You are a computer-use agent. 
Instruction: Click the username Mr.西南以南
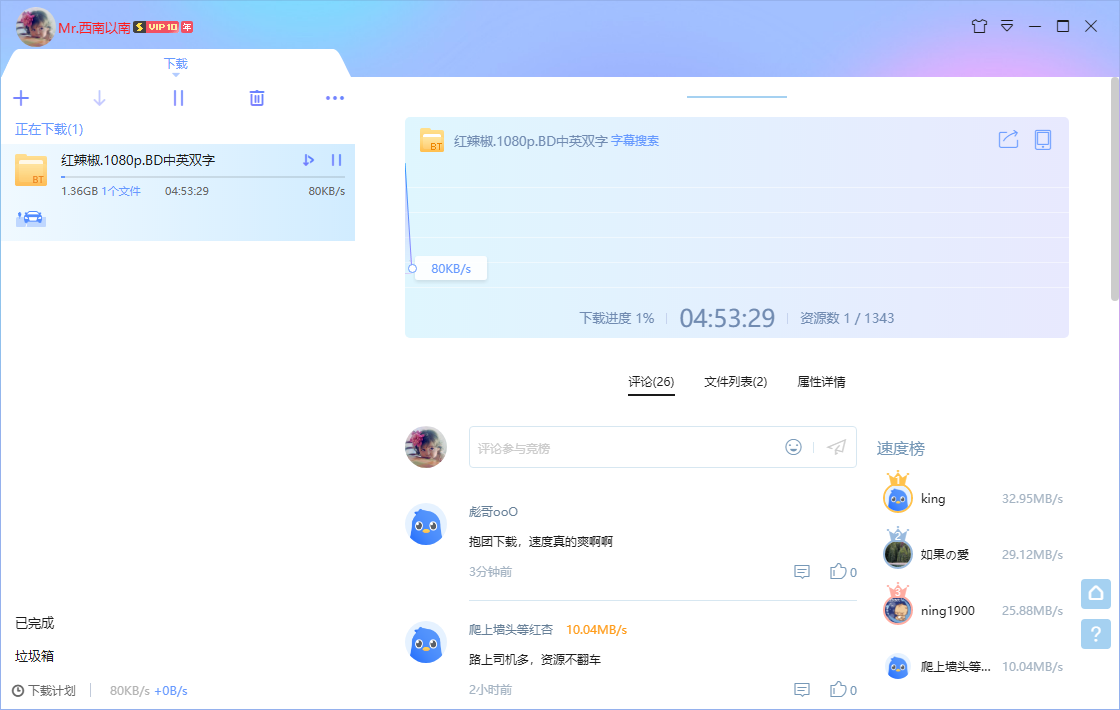[94, 27]
